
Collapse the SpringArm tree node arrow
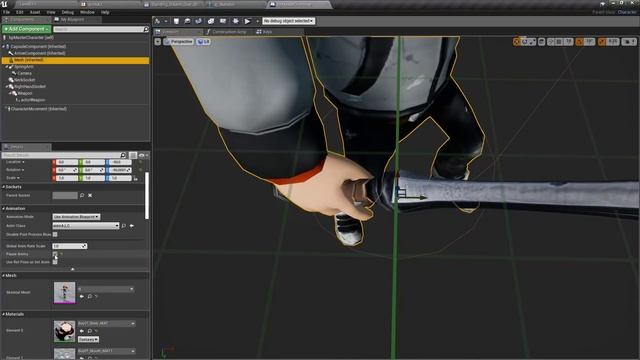point(7,67)
